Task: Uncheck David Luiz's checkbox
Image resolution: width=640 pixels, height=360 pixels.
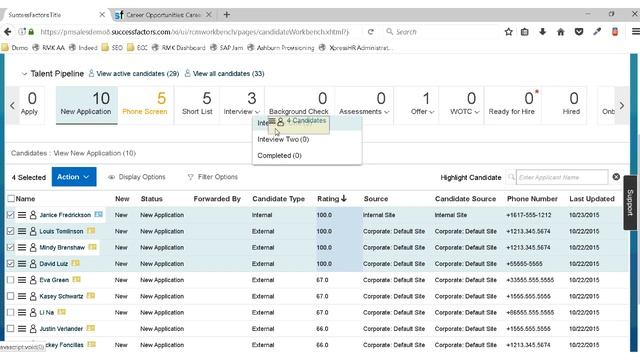Action: 11,264
